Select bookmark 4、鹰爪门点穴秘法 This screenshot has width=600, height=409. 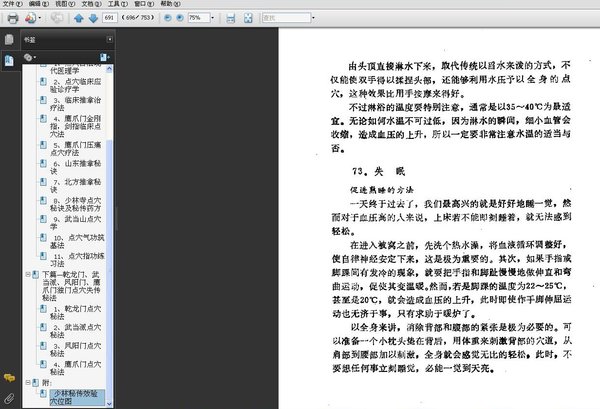point(75,368)
